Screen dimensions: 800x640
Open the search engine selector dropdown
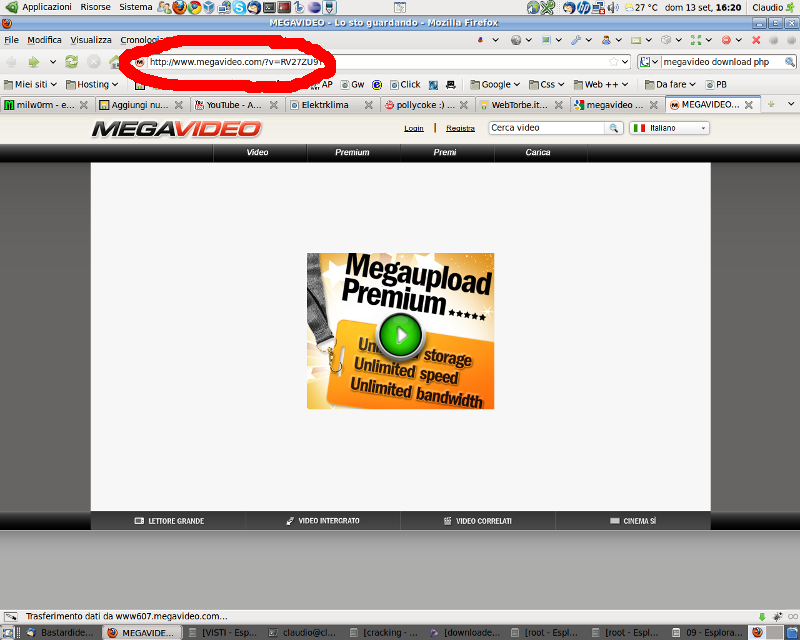coord(649,62)
